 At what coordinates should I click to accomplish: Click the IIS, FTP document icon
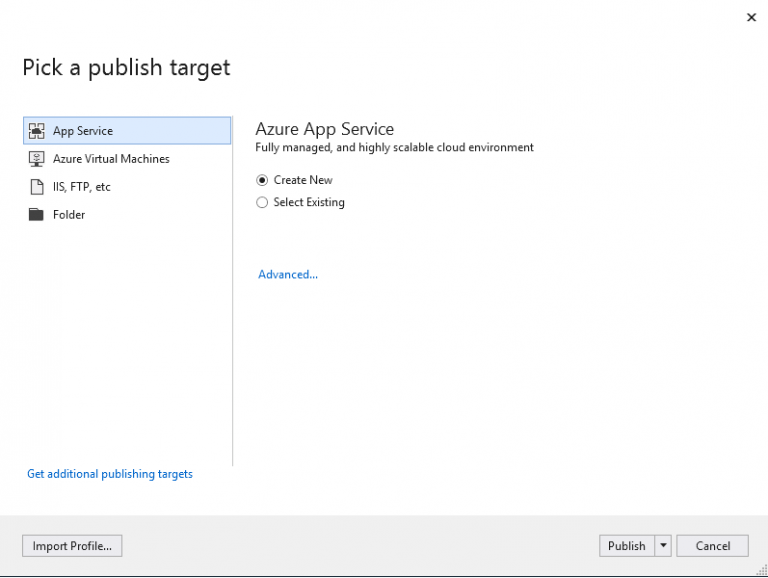(37, 187)
